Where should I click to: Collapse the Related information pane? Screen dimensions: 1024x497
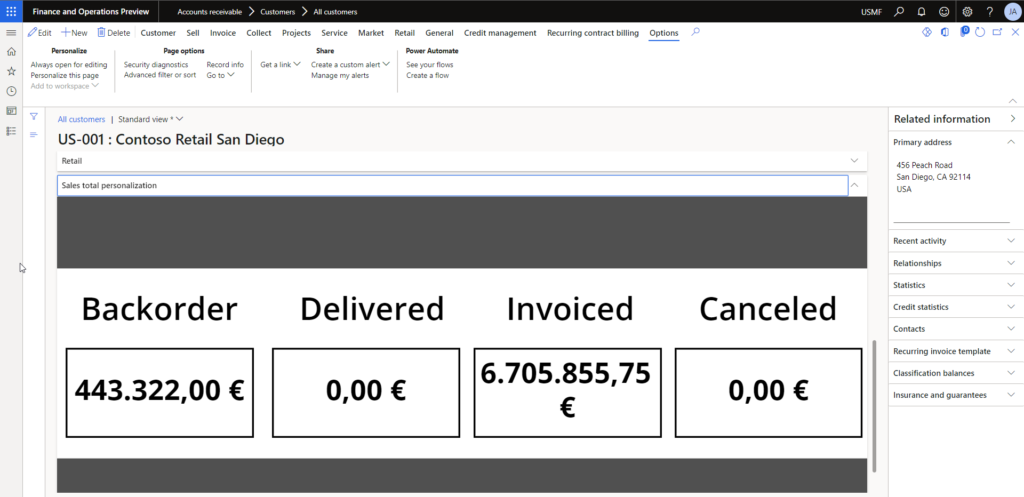[1013, 119]
